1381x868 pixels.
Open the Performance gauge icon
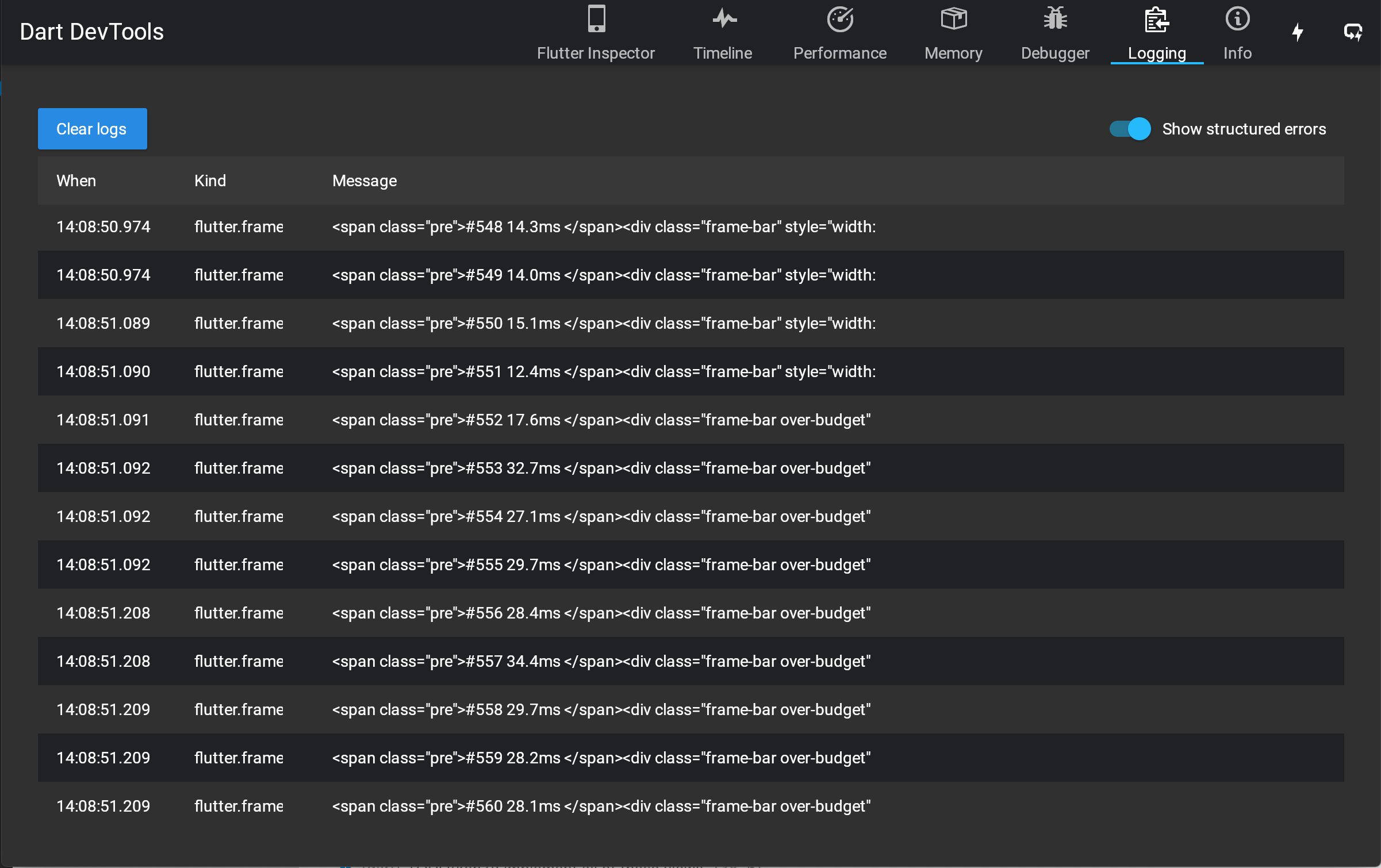(840, 19)
